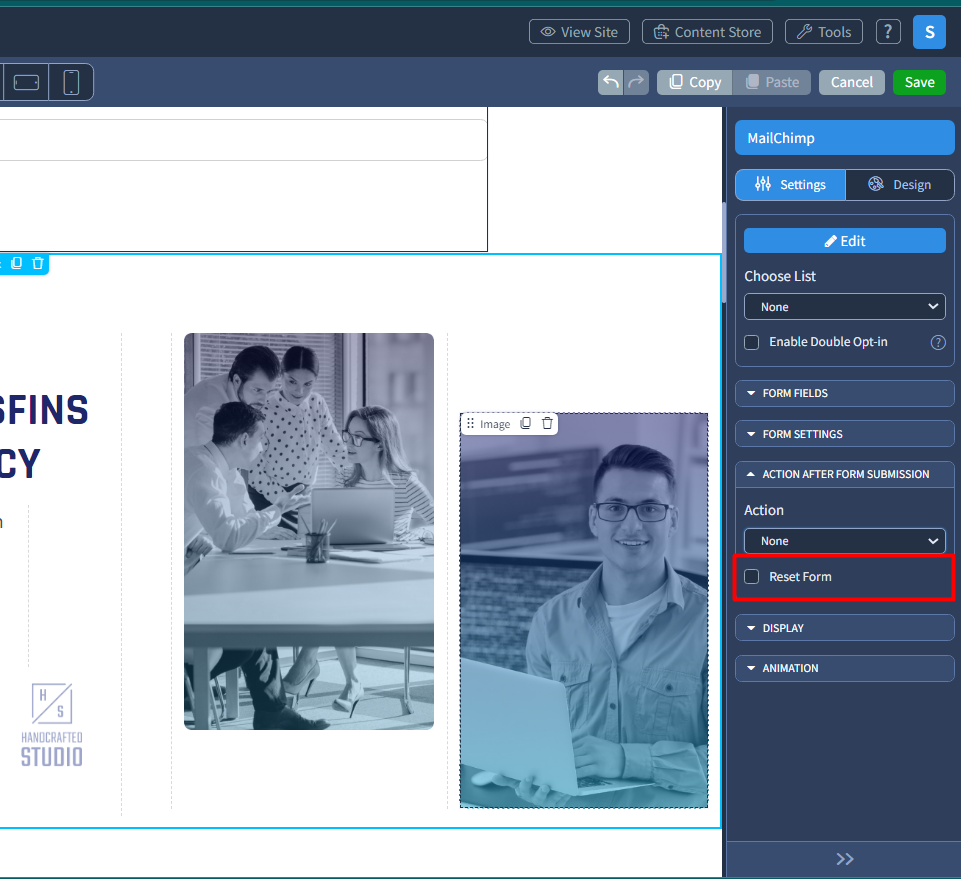Redo the last undone change

click(x=637, y=82)
